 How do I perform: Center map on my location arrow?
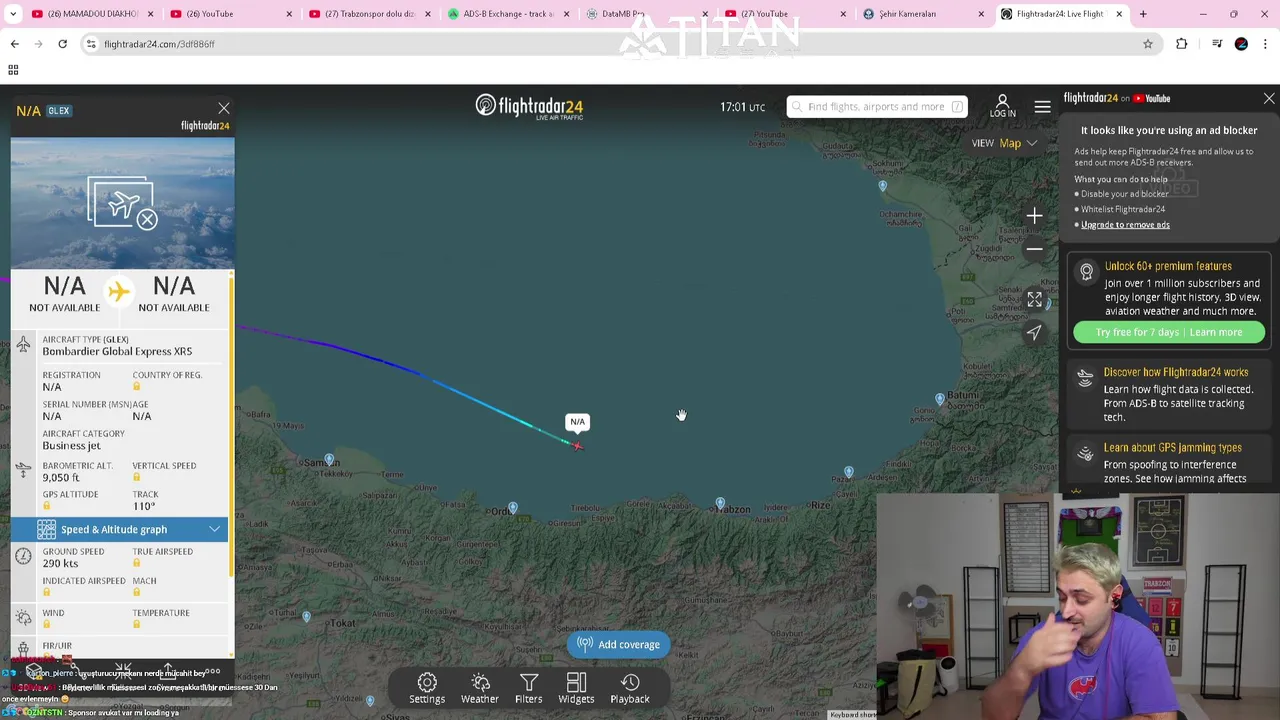pyautogui.click(x=1034, y=332)
